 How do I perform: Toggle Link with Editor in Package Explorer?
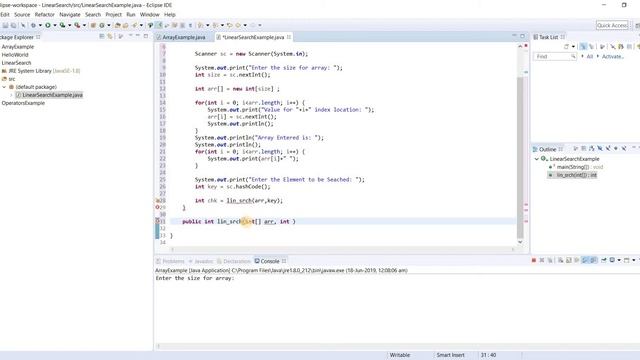(110, 36)
